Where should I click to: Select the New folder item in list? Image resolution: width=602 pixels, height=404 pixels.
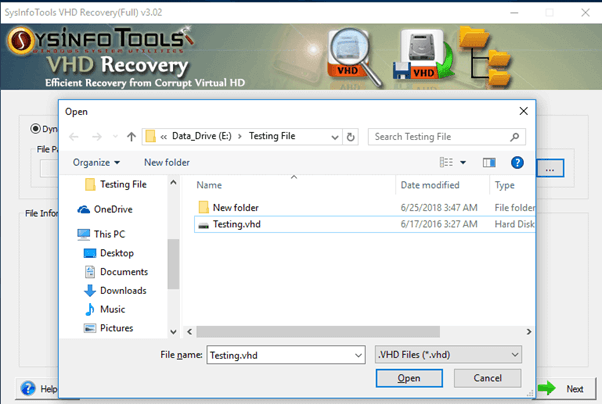coord(365,208)
